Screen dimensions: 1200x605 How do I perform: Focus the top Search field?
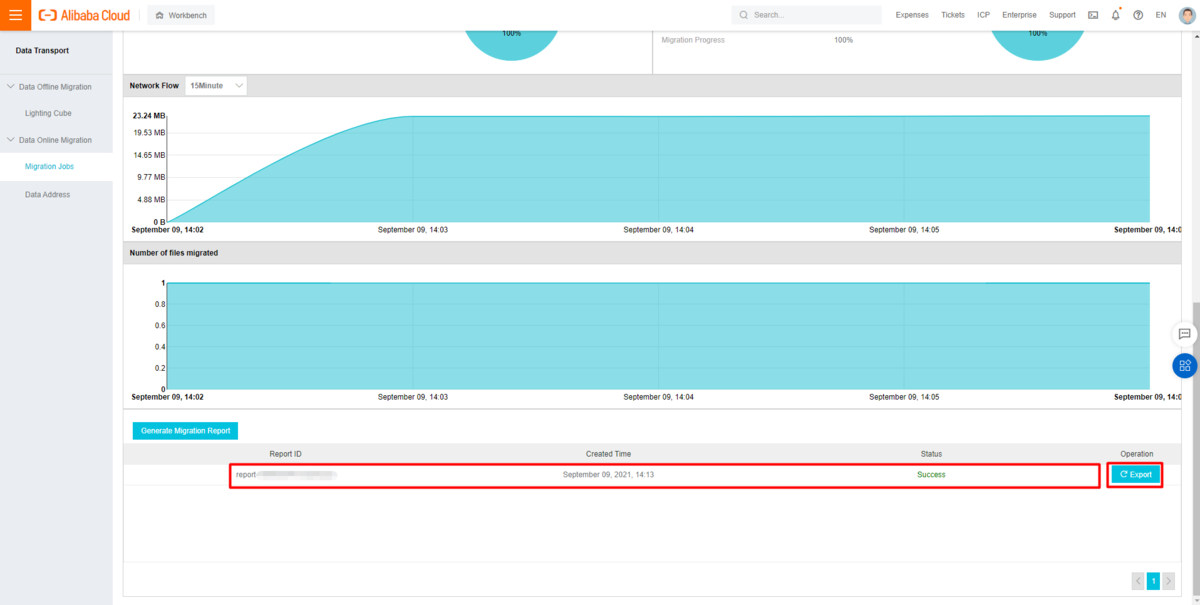click(806, 15)
